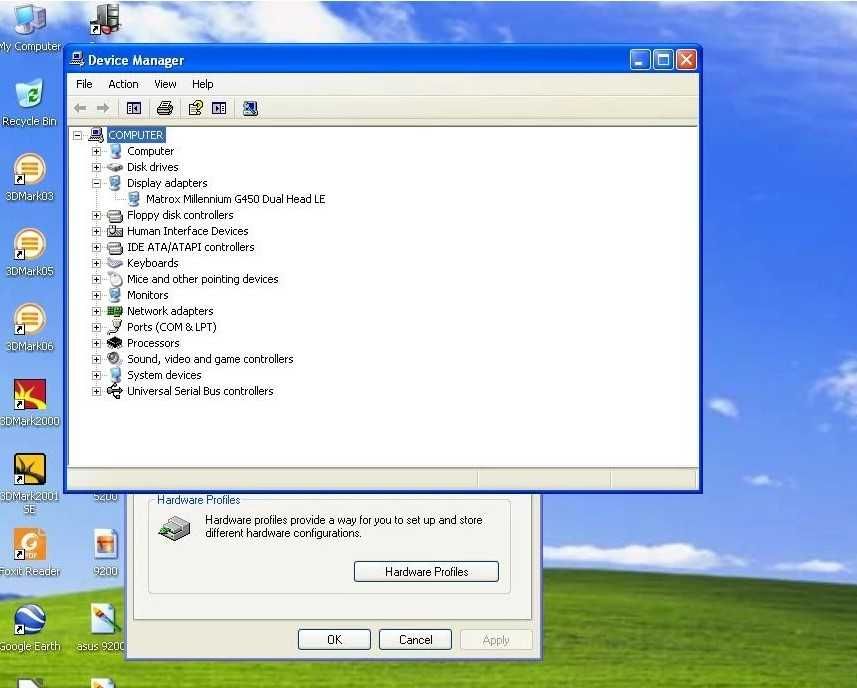Click the USB controllers icon

pos(115,391)
